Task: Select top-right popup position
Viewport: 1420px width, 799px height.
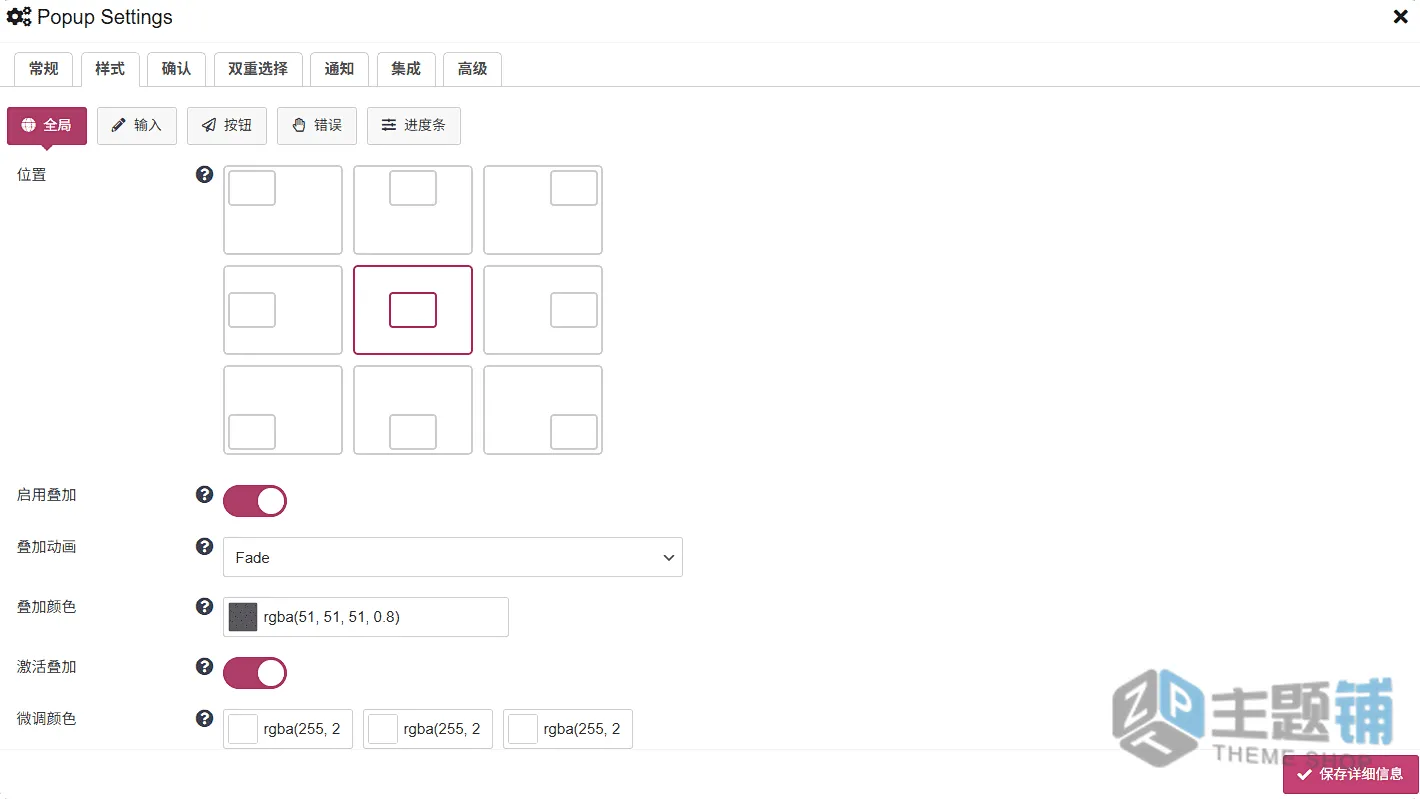Action: click(543, 210)
